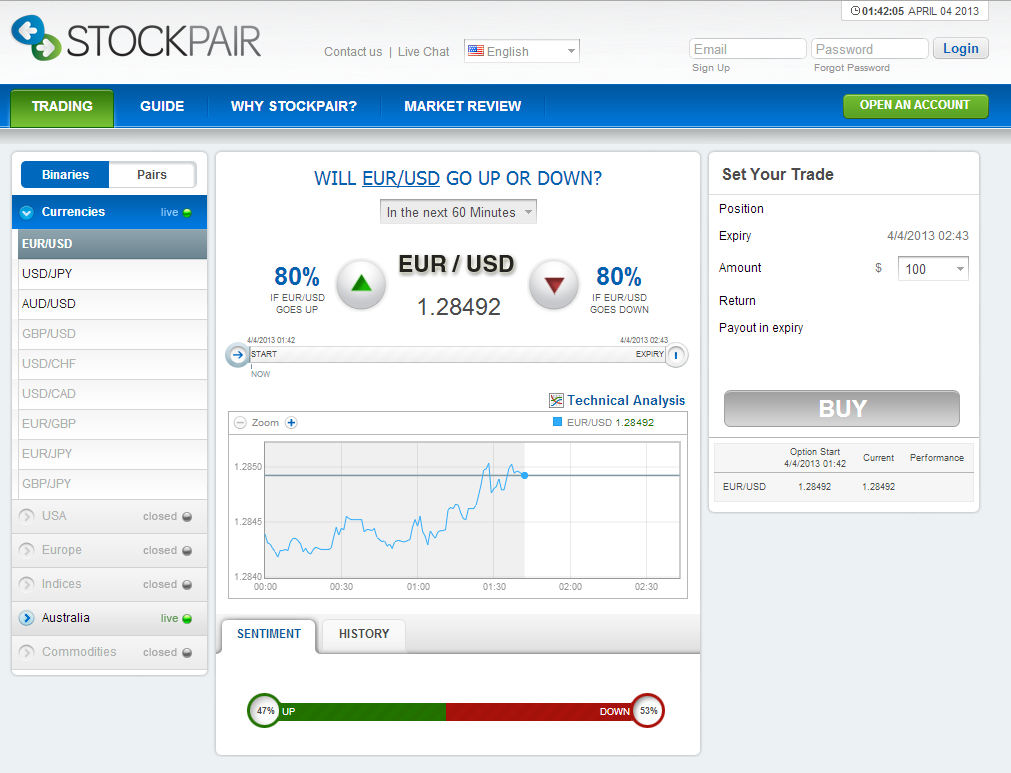The width and height of the screenshot is (1011, 773).
Task: Click the EUR/USD blue legend square
Action: point(558,422)
